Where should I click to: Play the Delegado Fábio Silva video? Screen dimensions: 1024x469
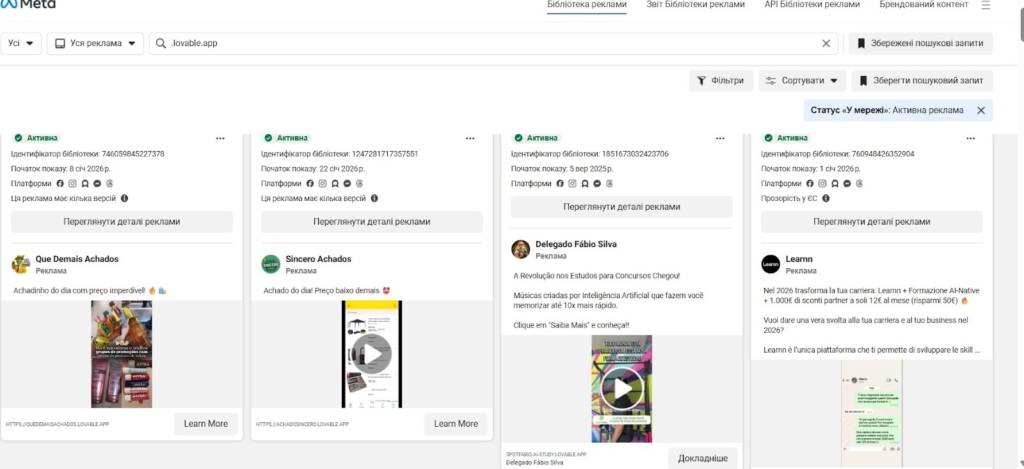click(621, 388)
